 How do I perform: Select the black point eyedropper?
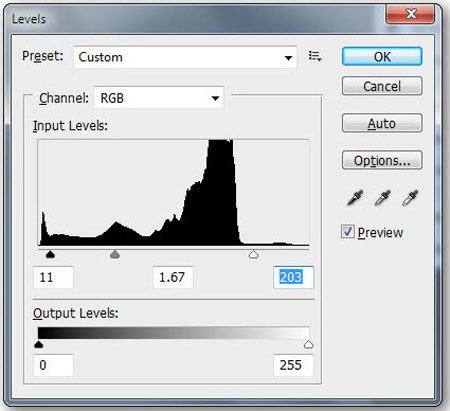355,198
